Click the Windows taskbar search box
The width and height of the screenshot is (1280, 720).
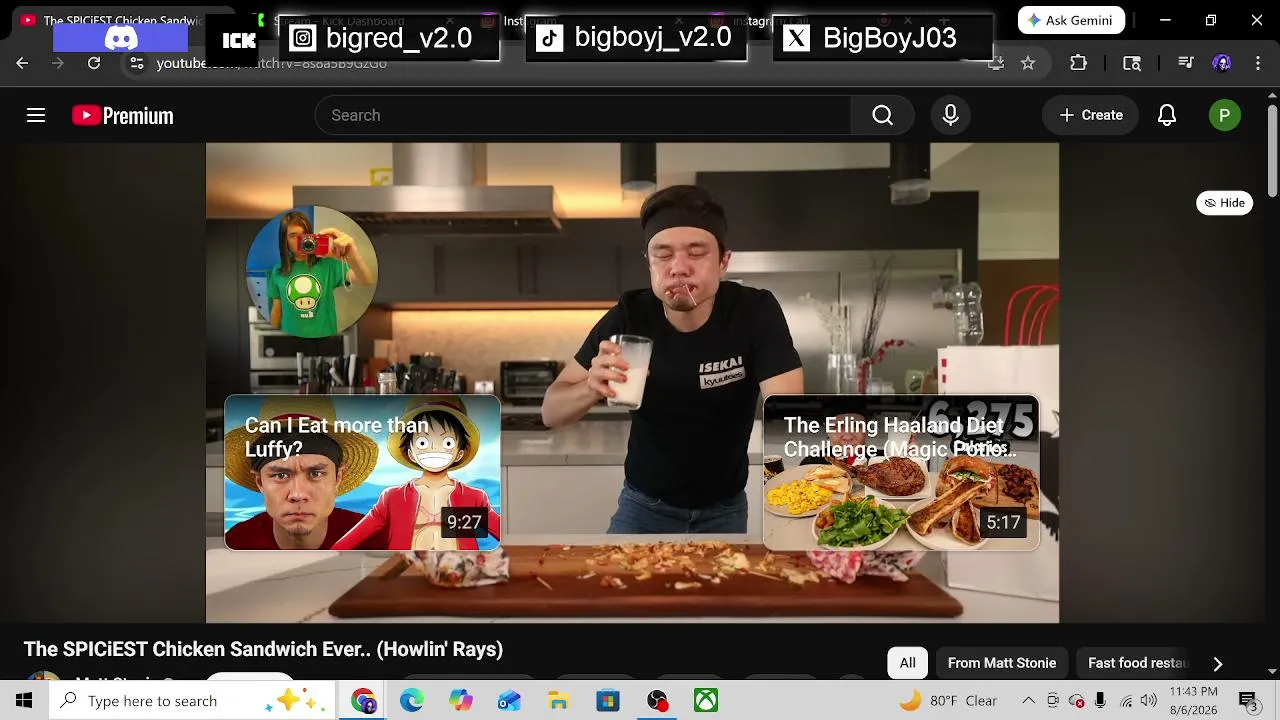click(x=193, y=701)
